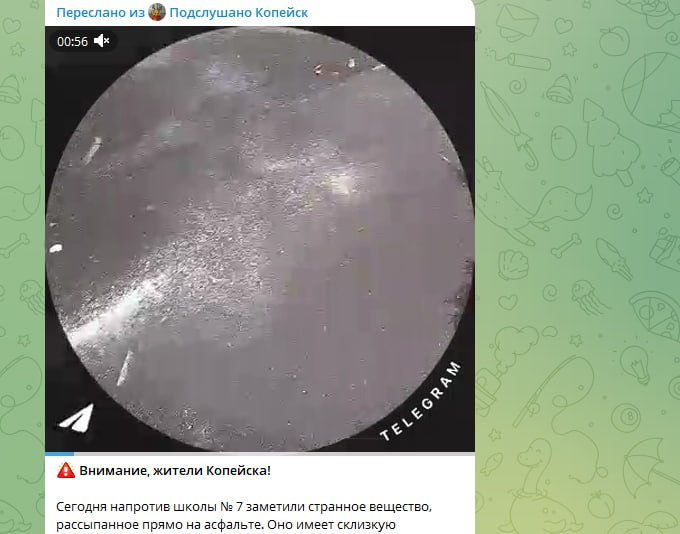Select the headline Внимание, жители Копейска!

pos(175,471)
